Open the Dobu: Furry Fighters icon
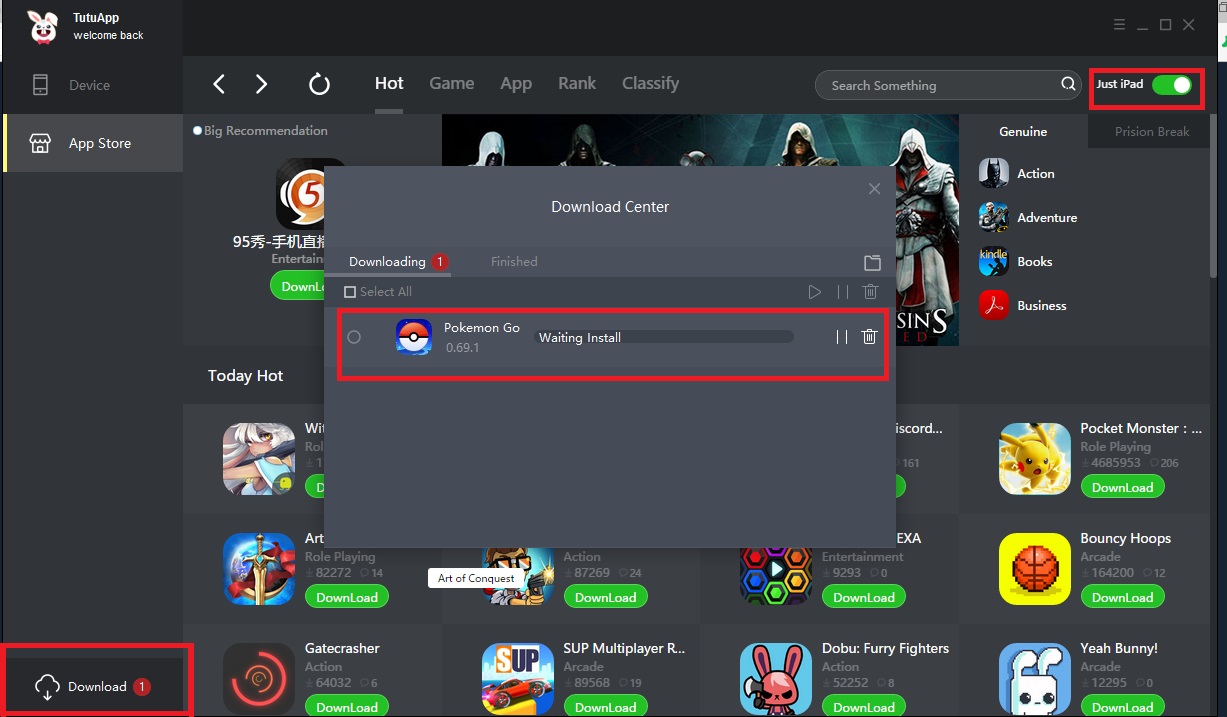This screenshot has width=1227, height=717. point(775,679)
